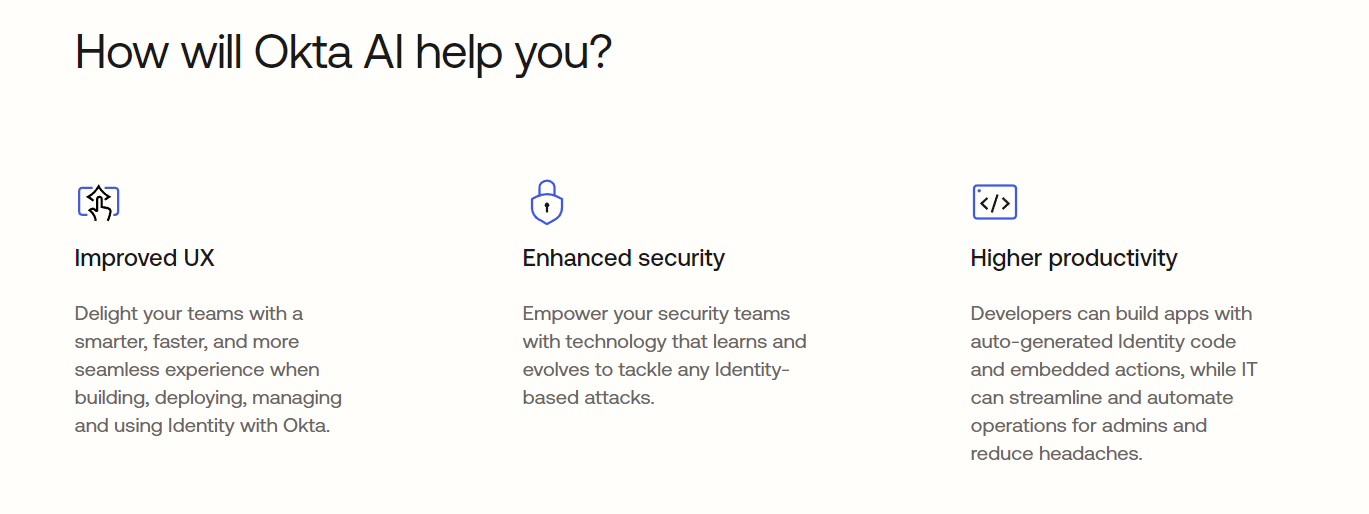Click the phrase "reduce headaches."
1369x514 pixels.
(1056, 453)
